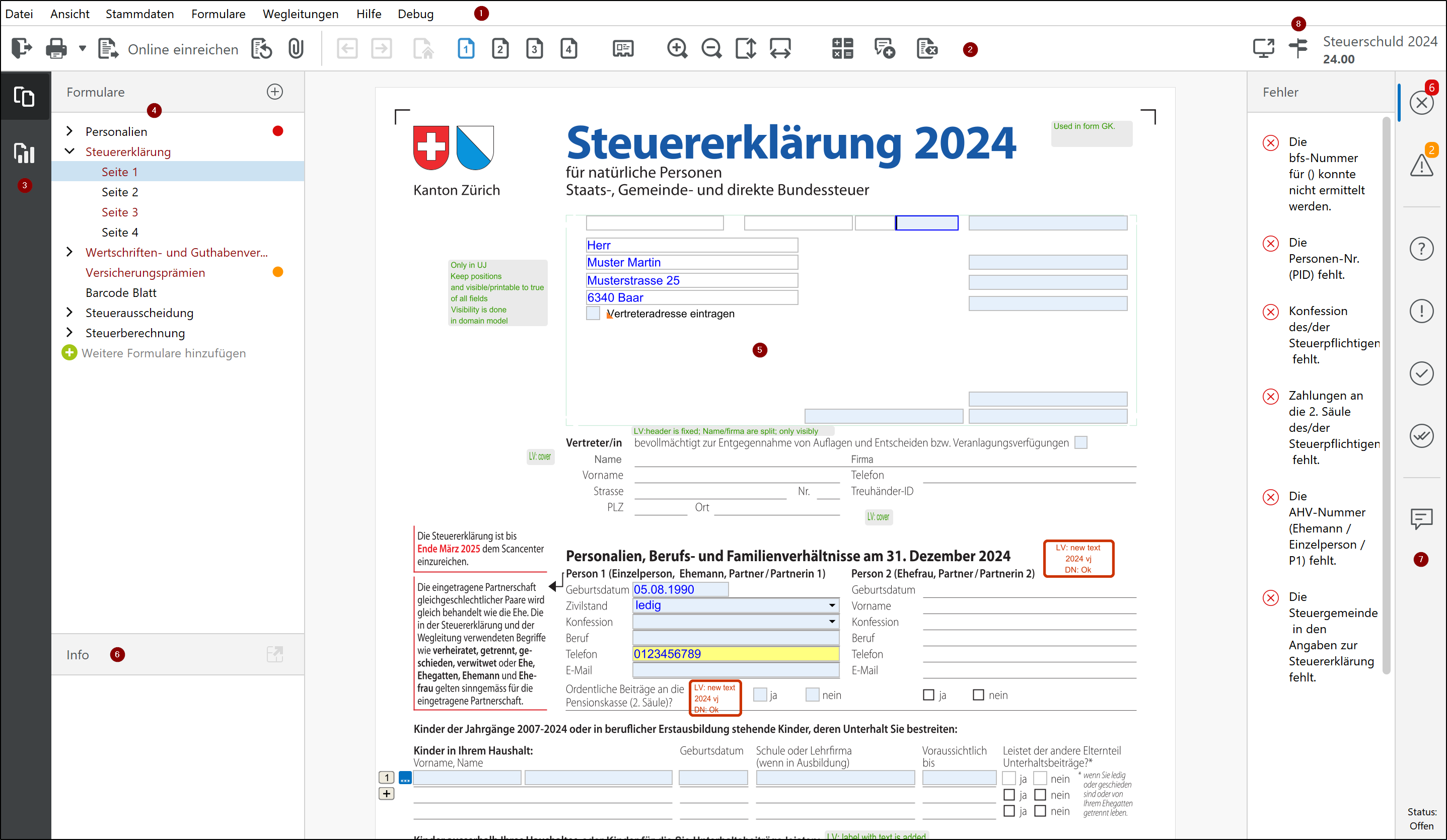The width and height of the screenshot is (1447, 840).
Task: Open the comments speech bubble icon
Action: [1421, 518]
